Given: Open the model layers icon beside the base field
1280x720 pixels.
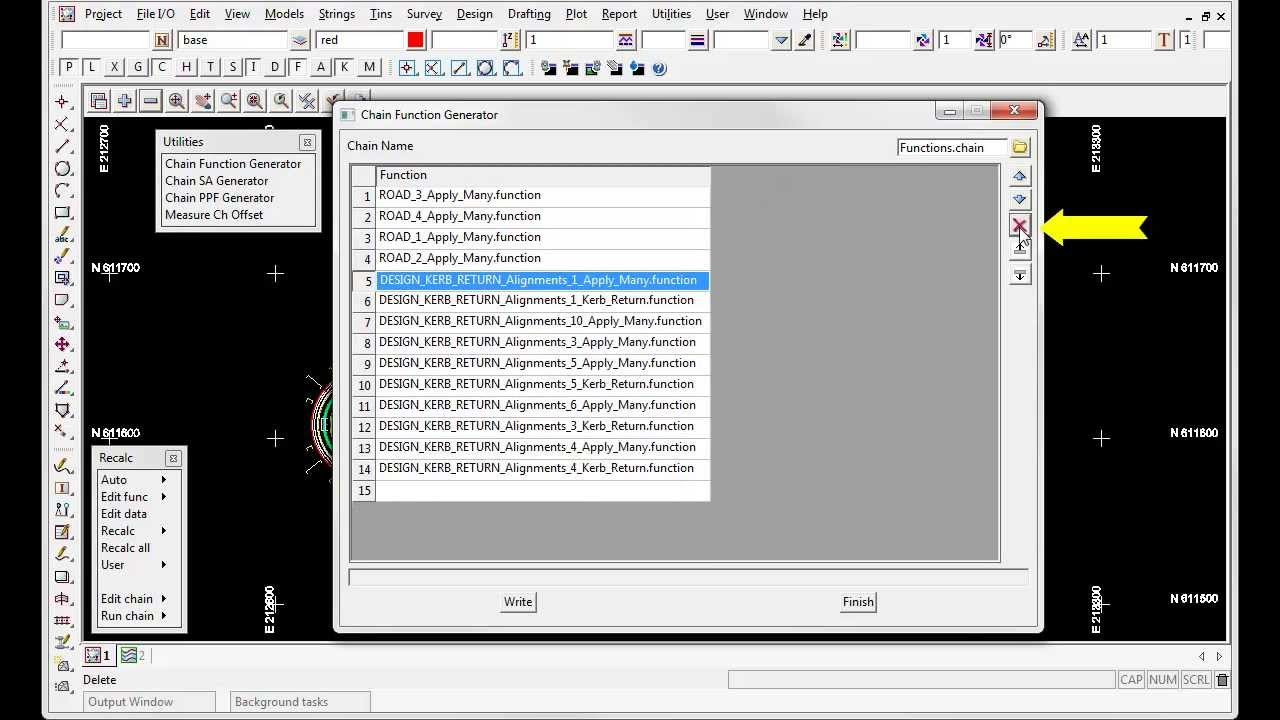Looking at the screenshot, I should tap(300, 40).
